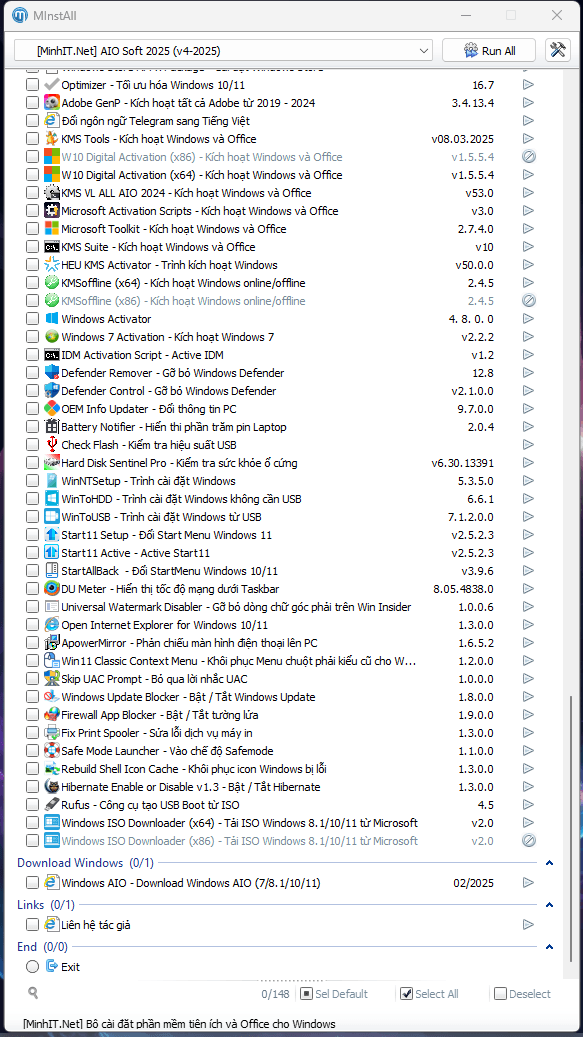Click the wrench and hammer settings icon
The image size is (583, 1037).
click(557, 50)
